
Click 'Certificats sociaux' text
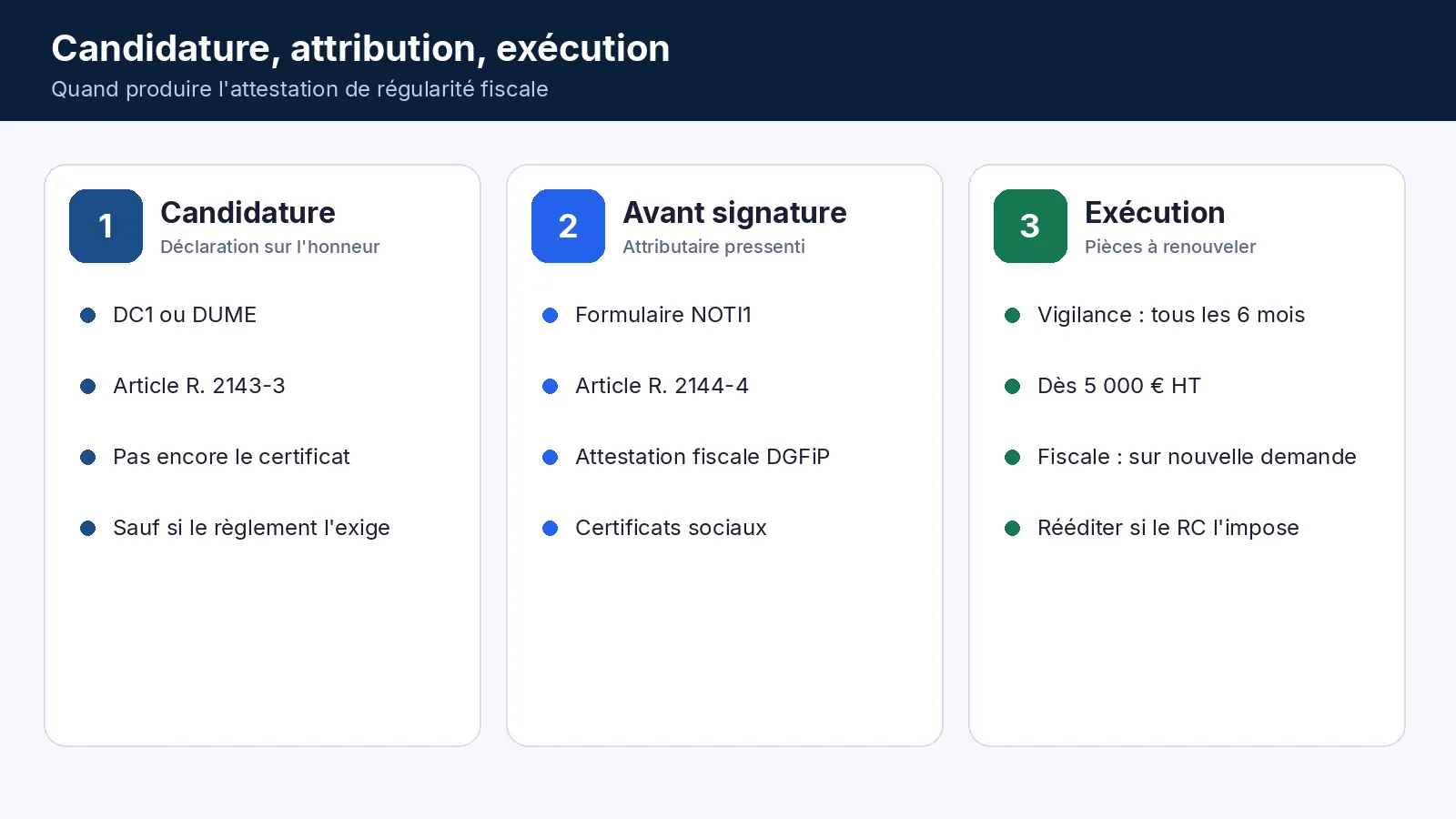[671, 528]
